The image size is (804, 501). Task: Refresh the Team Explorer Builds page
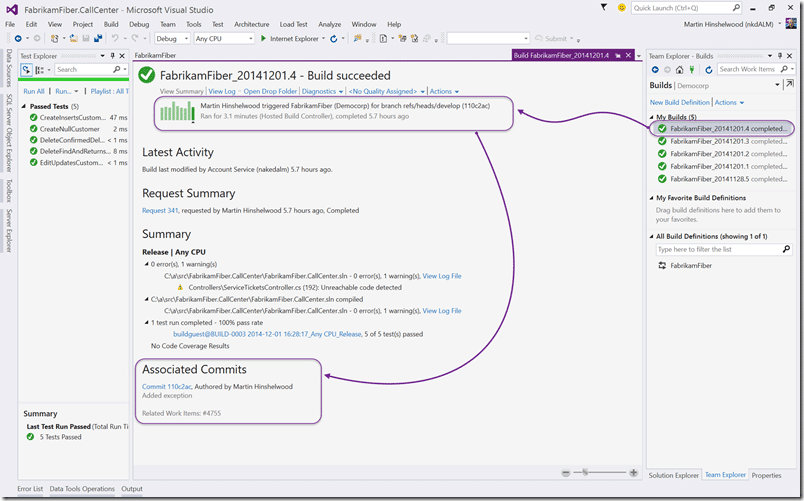pyautogui.click(x=709, y=70)
